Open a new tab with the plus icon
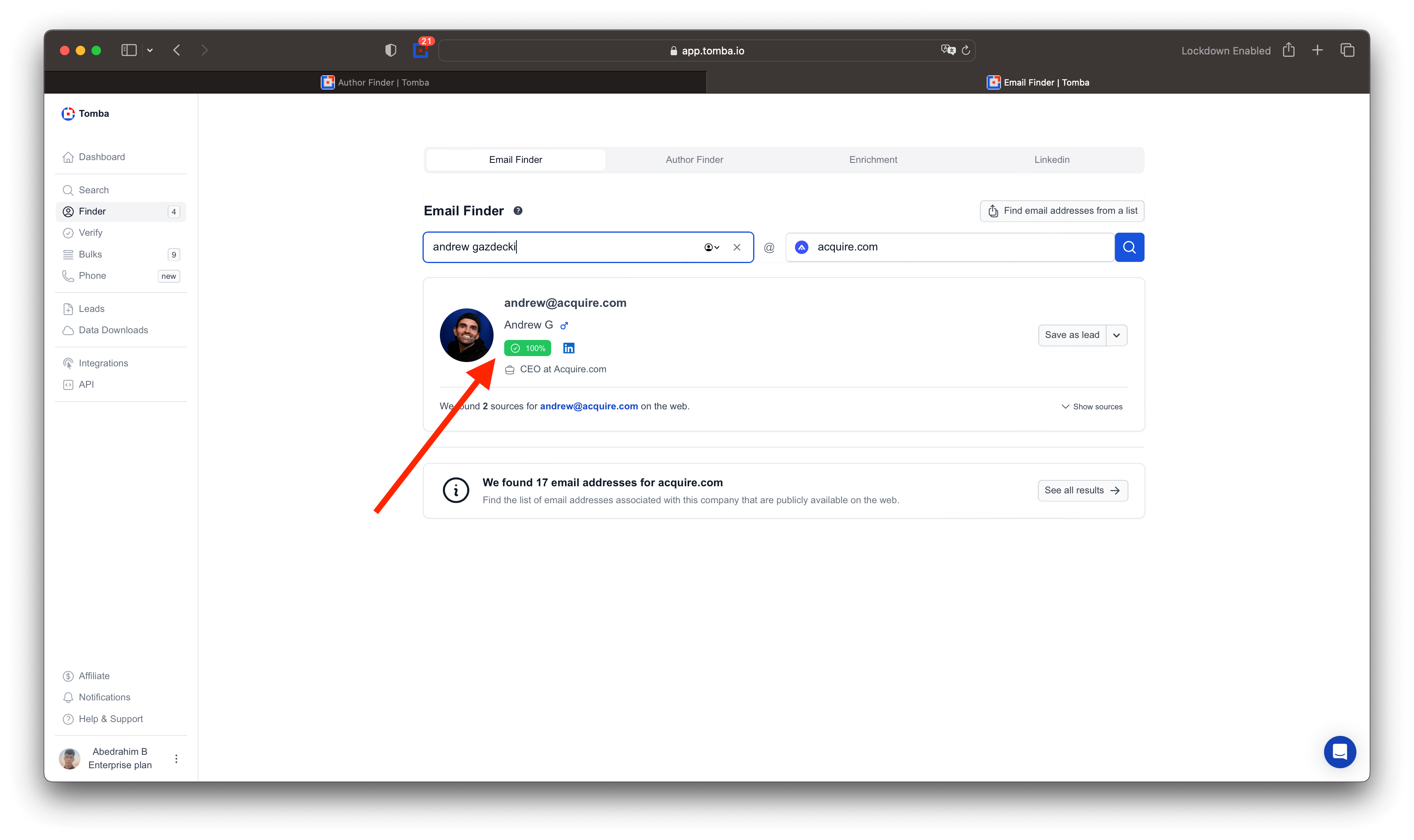Image resolution: width=1414 pixels, height=840 pixels. 1317,50
